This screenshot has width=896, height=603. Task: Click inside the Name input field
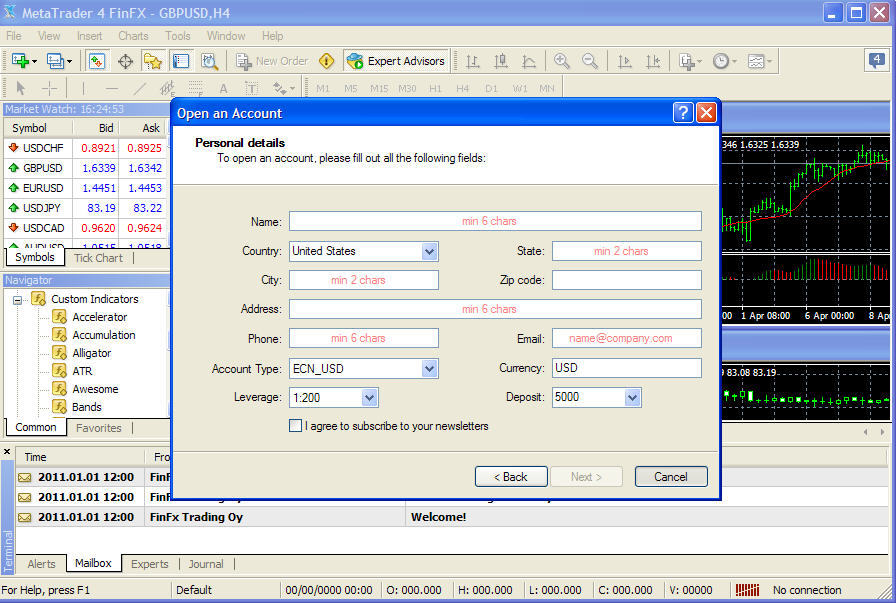click(x=495, y=221)
